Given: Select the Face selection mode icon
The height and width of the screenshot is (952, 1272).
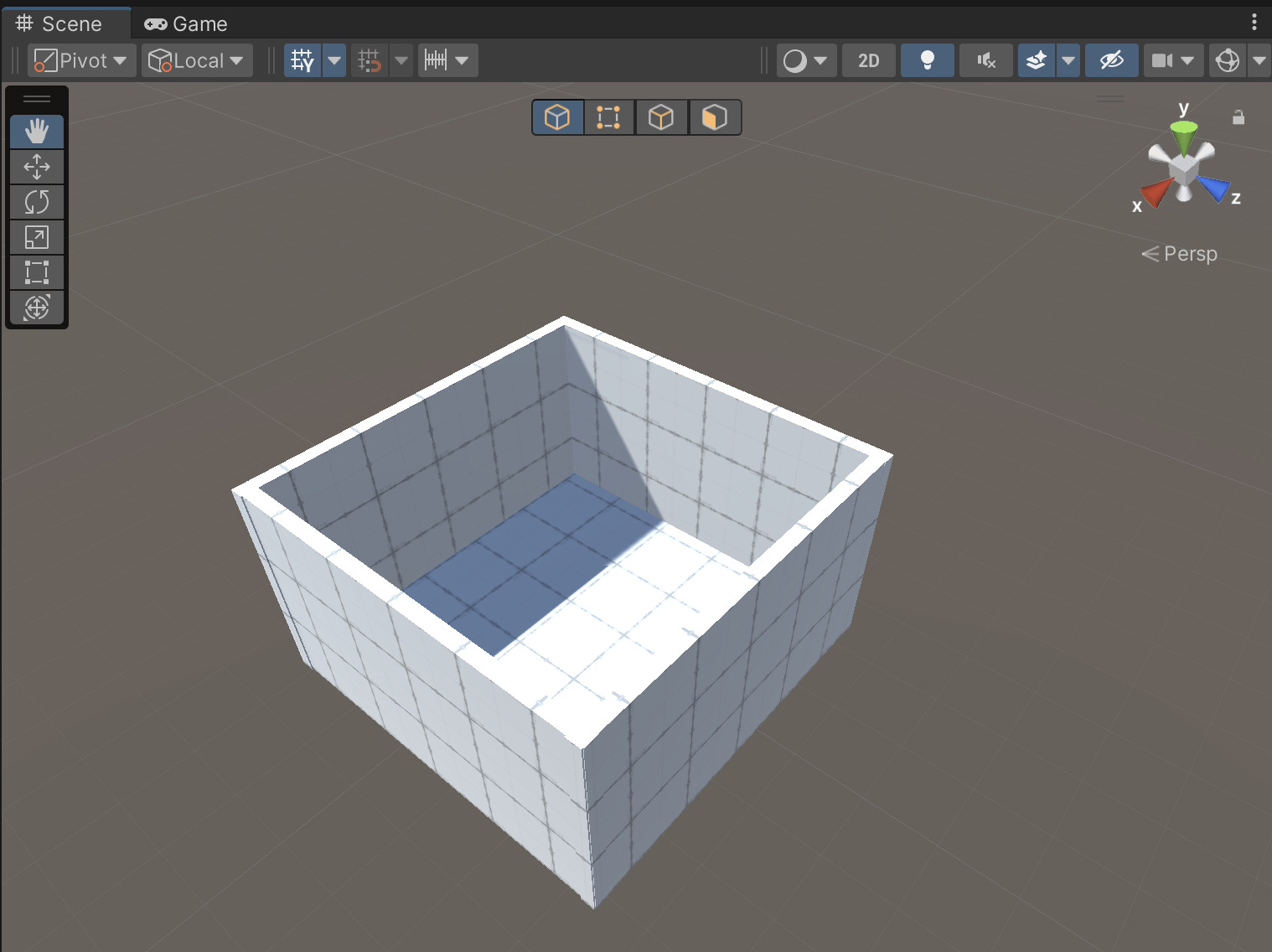Looking at the screenshot, I should tap(715, 117).
